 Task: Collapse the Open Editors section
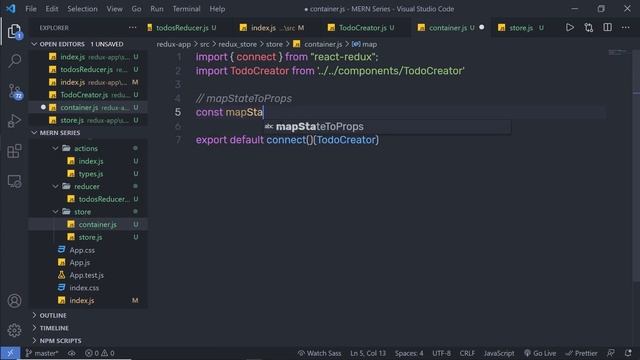(34, 44)
